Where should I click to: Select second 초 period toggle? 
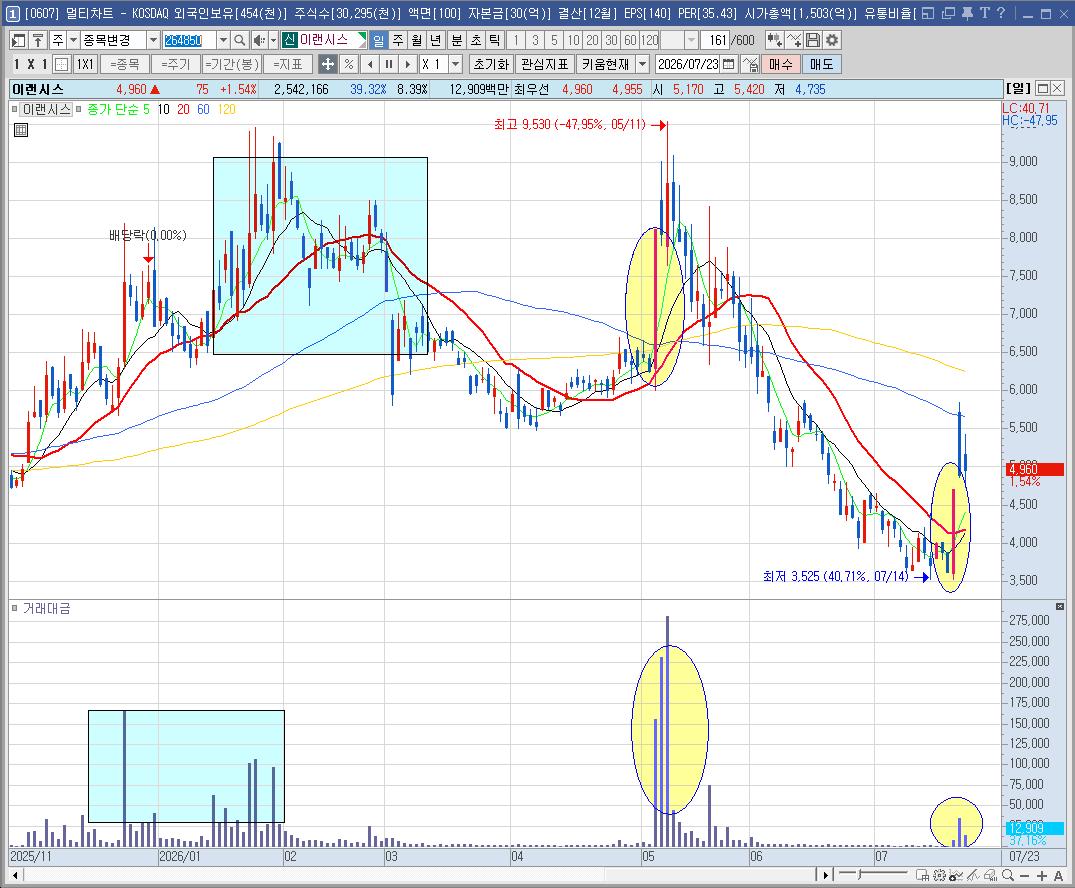pos(475,40)
